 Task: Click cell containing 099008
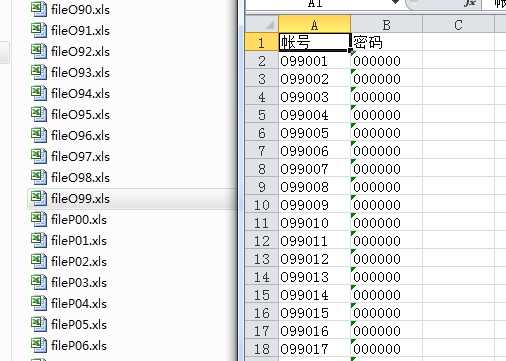click(x=315, y=187)
